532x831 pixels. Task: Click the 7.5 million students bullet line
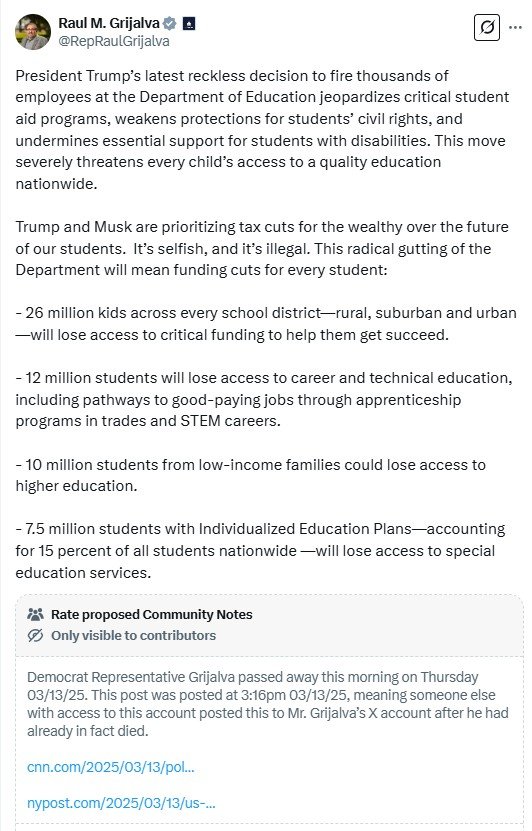(x=260, y=551)
